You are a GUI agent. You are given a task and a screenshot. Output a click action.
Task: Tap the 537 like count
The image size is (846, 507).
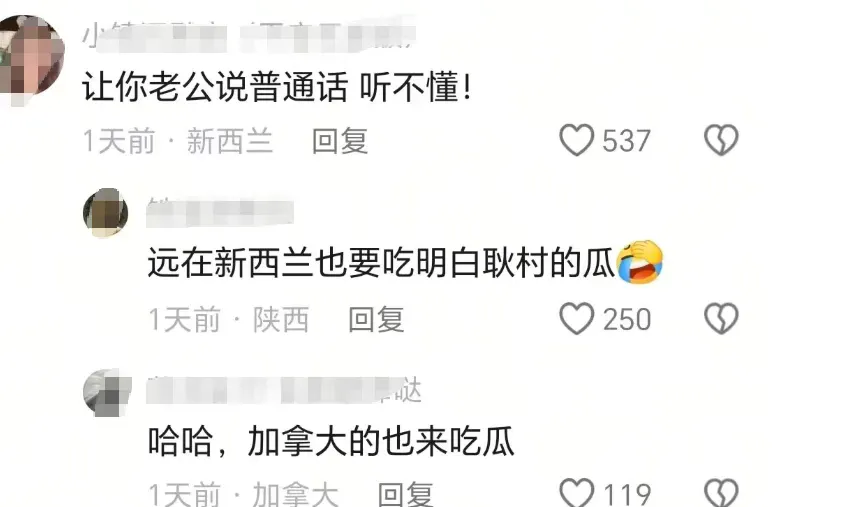pyautogui.click(x=626, y=141)
